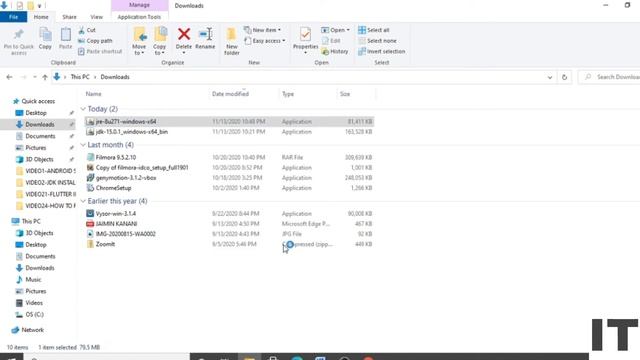
Task: Sort by the Size column header
Action: point(345,94)
